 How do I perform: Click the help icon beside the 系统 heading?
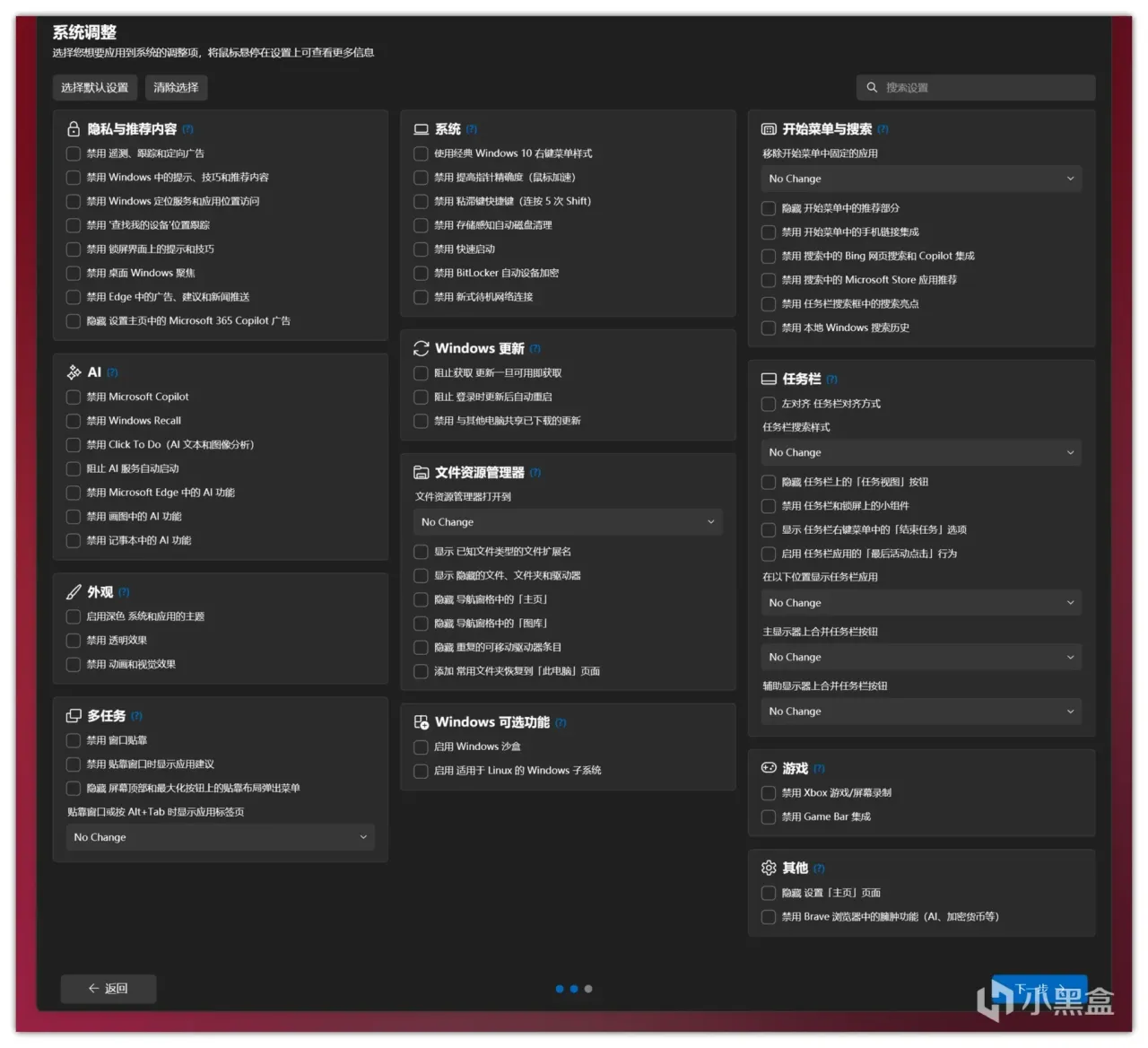click(472, 129)
